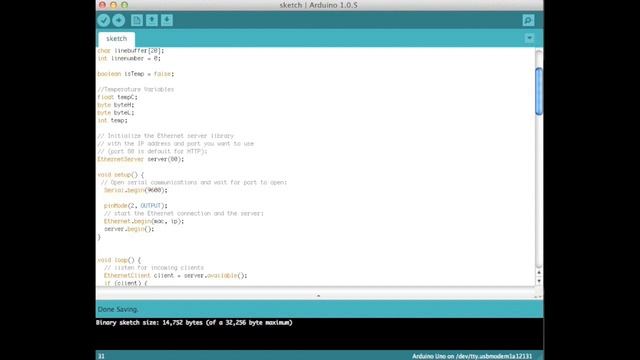Image resolution: width=640 pixels, height=360 pixels.
Task: Click the line 'Serial.begin(9600);'
Action: tap(136, 190)
